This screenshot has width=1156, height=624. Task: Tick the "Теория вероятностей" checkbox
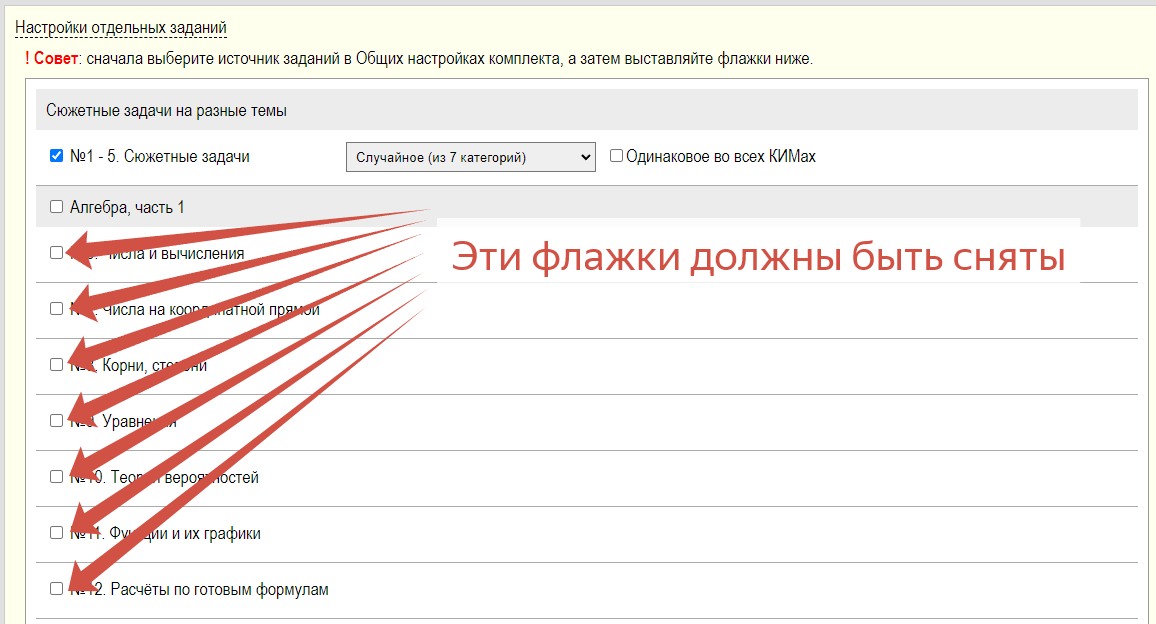tap(57, 477)
